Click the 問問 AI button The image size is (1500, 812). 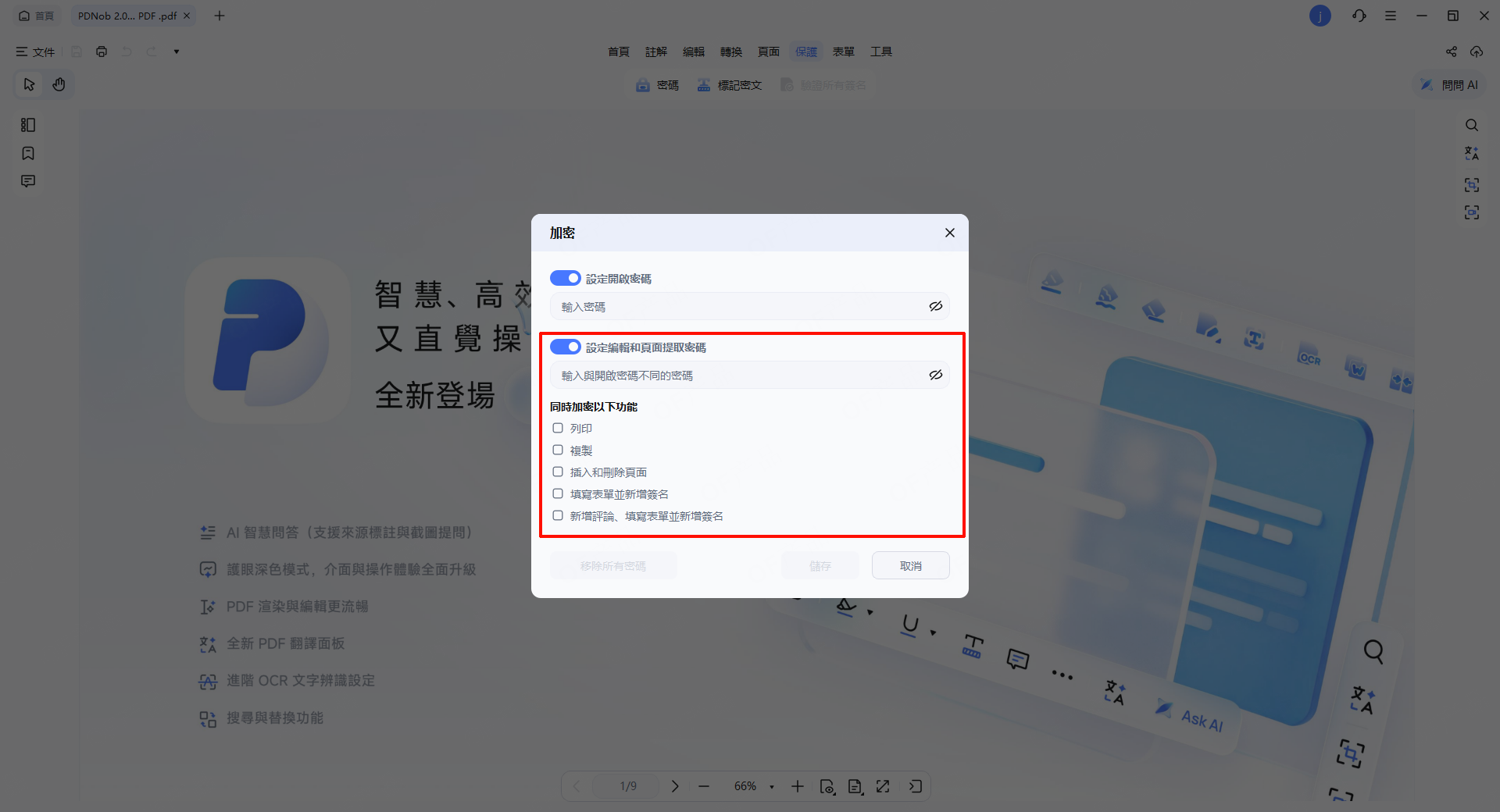coord(1450,85)
